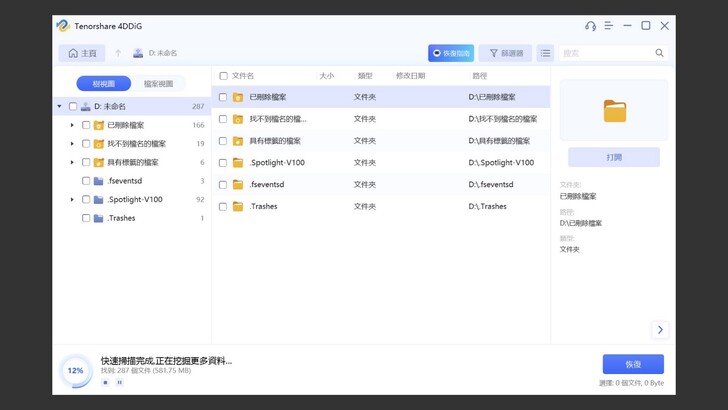Toggle select-all checkbox in file list header
The height and width of the screenshot is (410, 728).
[x=223, y=76]
